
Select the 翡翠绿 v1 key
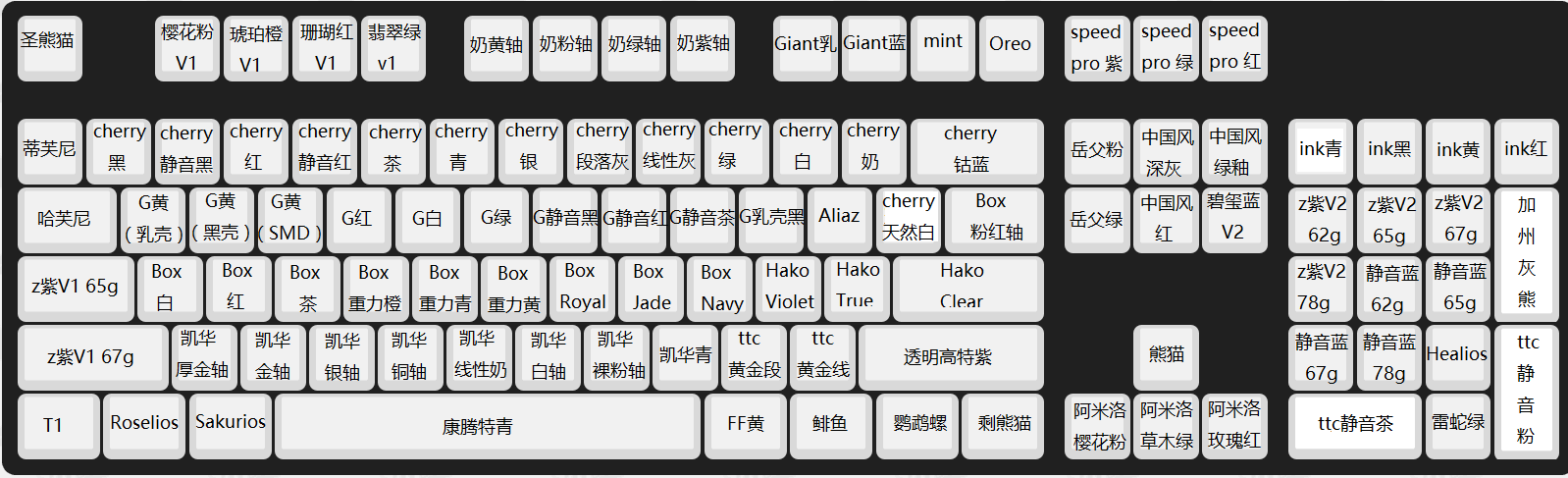[x=392, y=46]
